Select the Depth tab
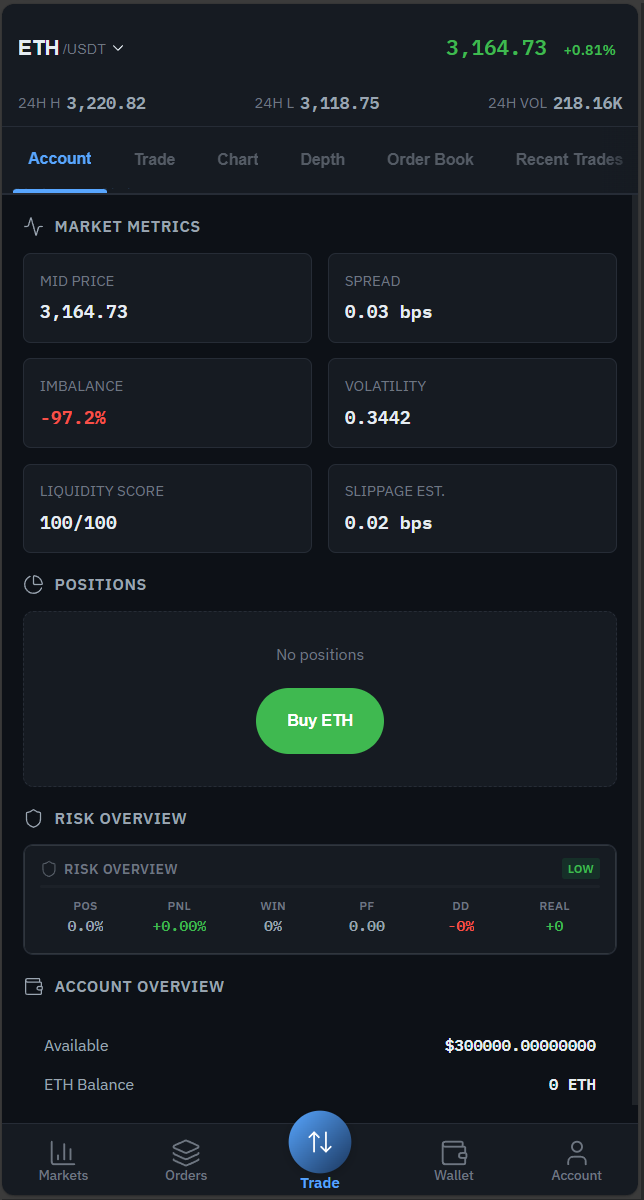Screen dimensions: 644x1200 (x=322, y=159)
